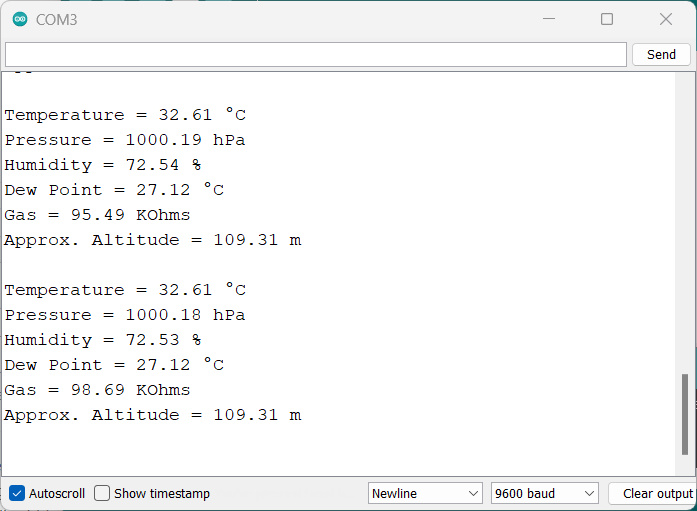This screenshot has height=511, width=697.
Task: Click the Arduino logo in title bar
Action: (20, 19)
